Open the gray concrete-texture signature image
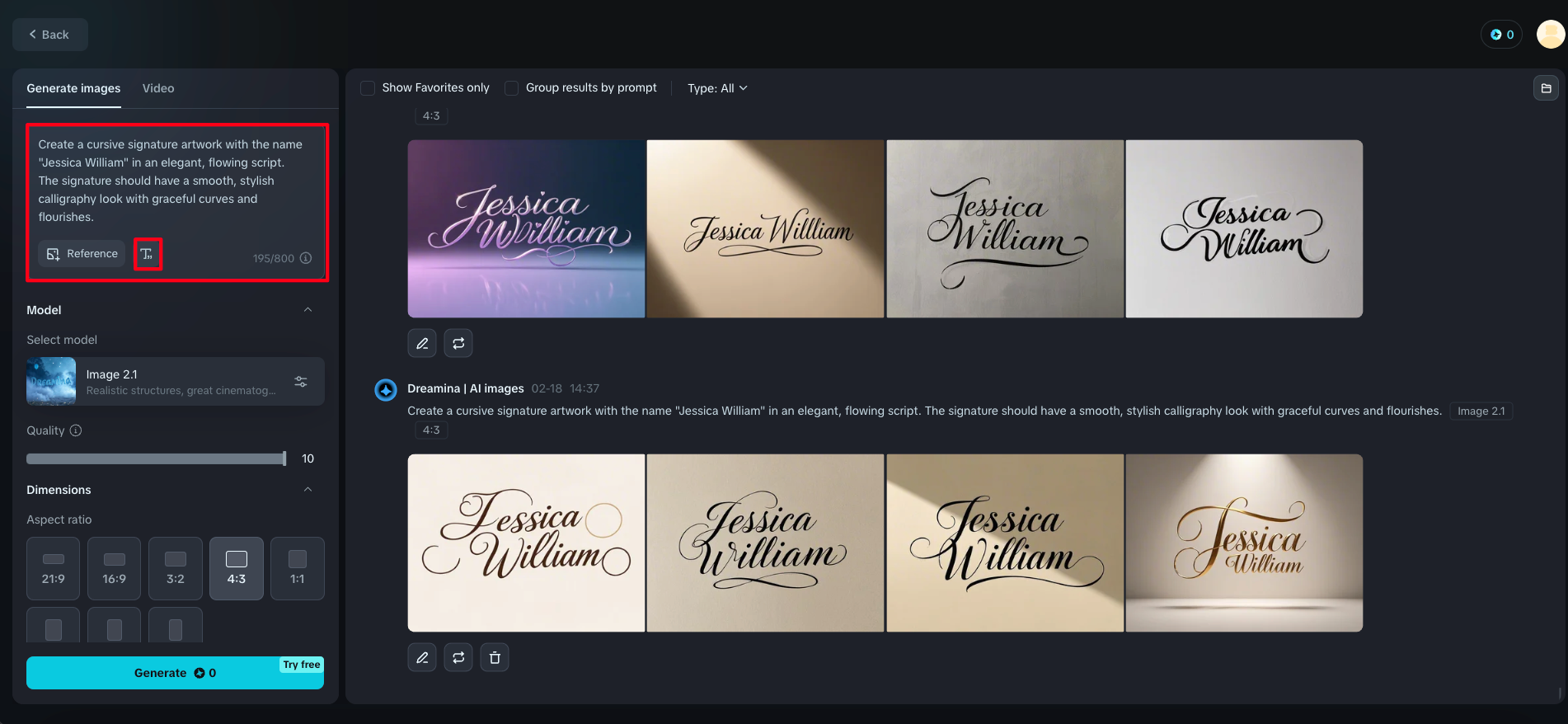1568x724 pixels. click(x=1005, y=228)
